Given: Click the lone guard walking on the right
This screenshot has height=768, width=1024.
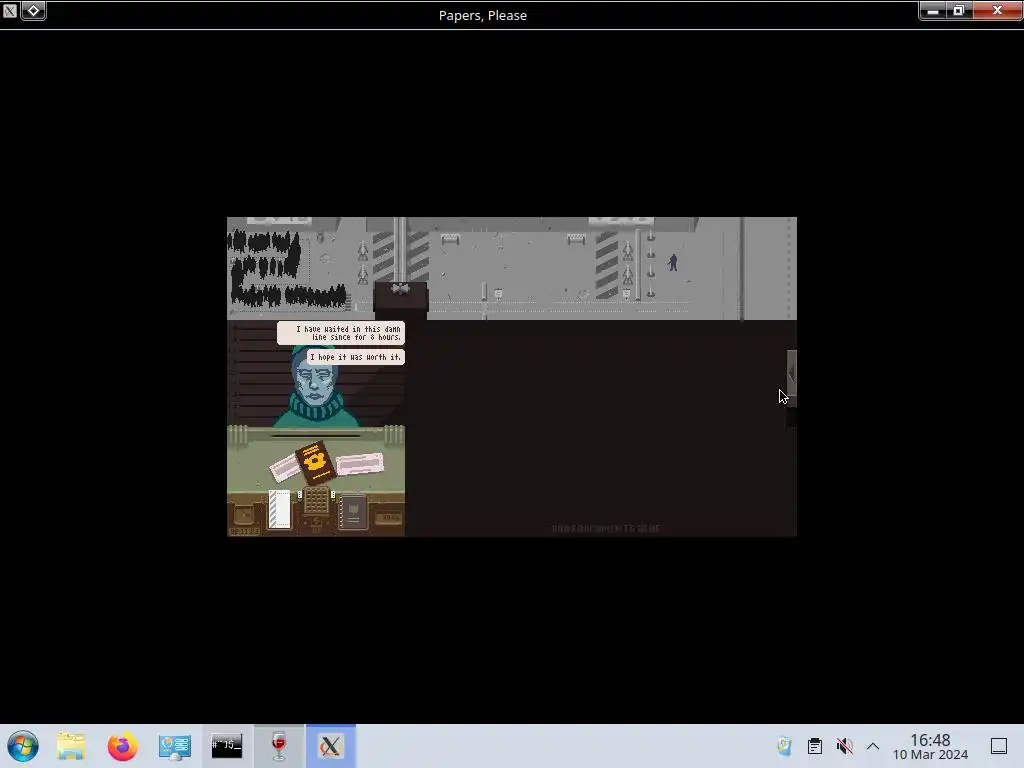Looking at the screenshot, I should (673, 263).
